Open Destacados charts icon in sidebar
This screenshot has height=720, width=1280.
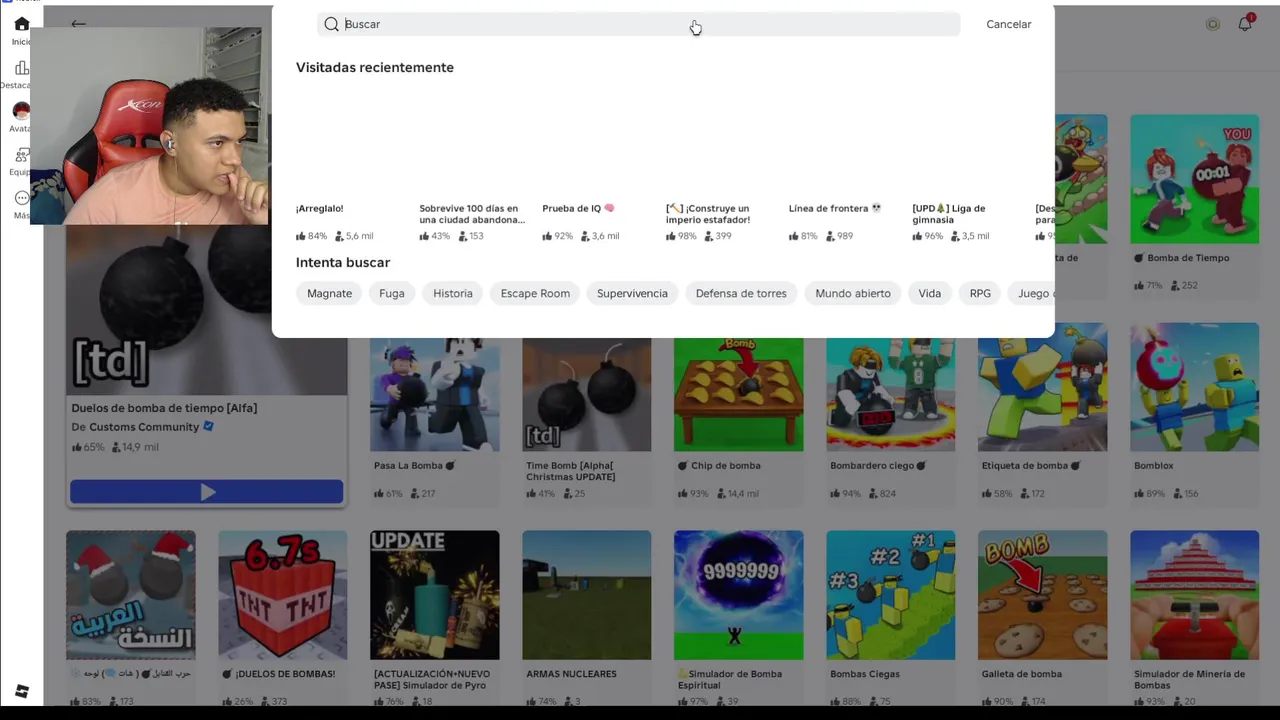pyautogui.click(x=21, y=69)
